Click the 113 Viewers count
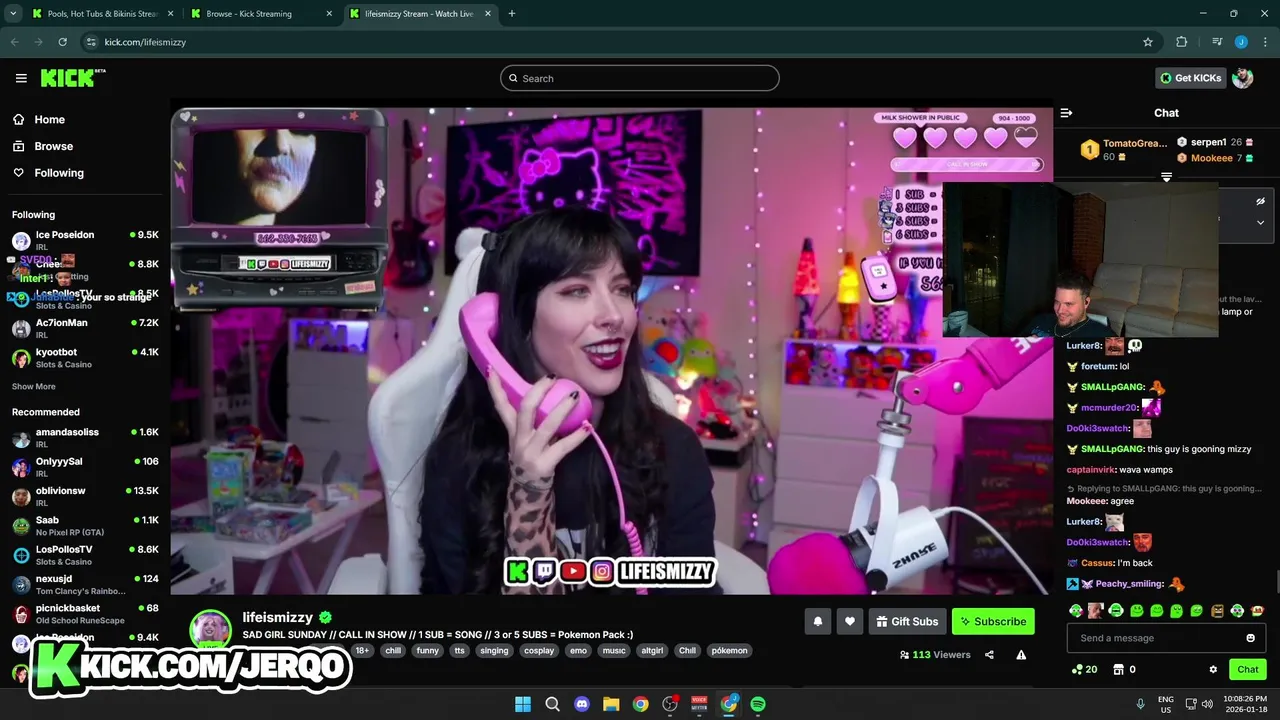 (x=935, y=655)
